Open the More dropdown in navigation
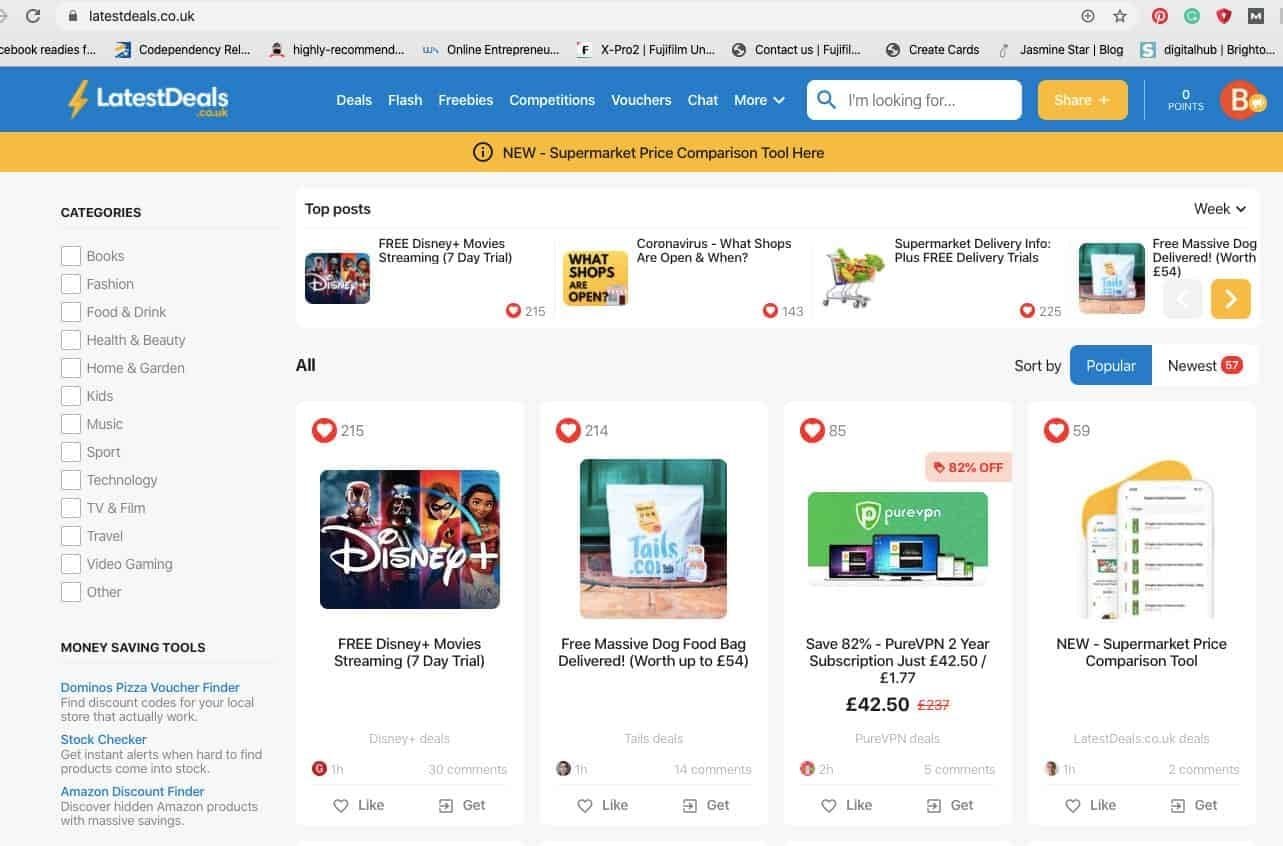Image resolution: width=1283 pixels, height=846 pixels. [759, 100]
